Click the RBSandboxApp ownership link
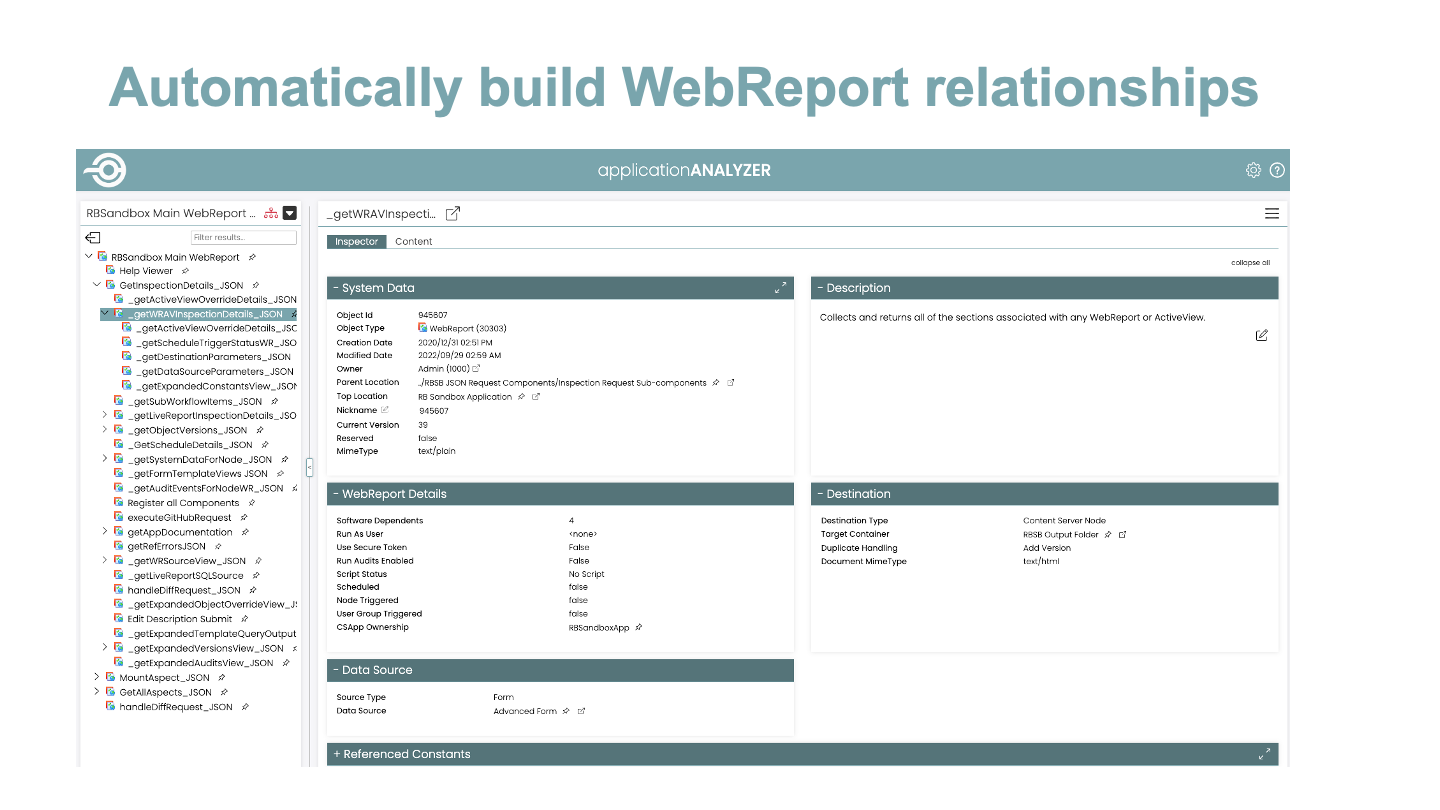The height and width of the screenshot is (810, 1440). click(599, 628)
